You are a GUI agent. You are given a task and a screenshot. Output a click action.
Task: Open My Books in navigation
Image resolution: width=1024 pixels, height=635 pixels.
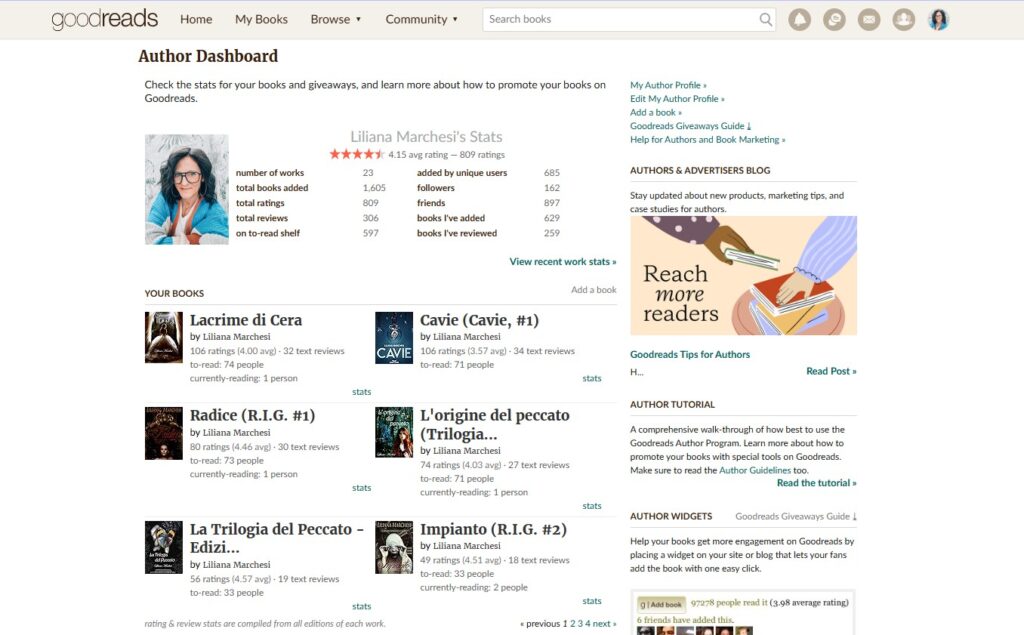pyautogui.click(x=261, y=20)
